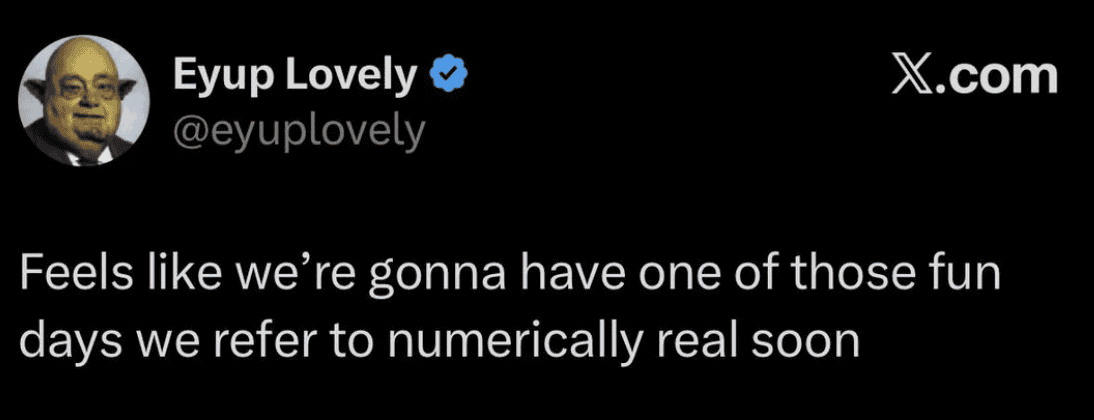Open the Eyup Lovely display name
This screenshot has width=1094, height=420.
point(296,74)
